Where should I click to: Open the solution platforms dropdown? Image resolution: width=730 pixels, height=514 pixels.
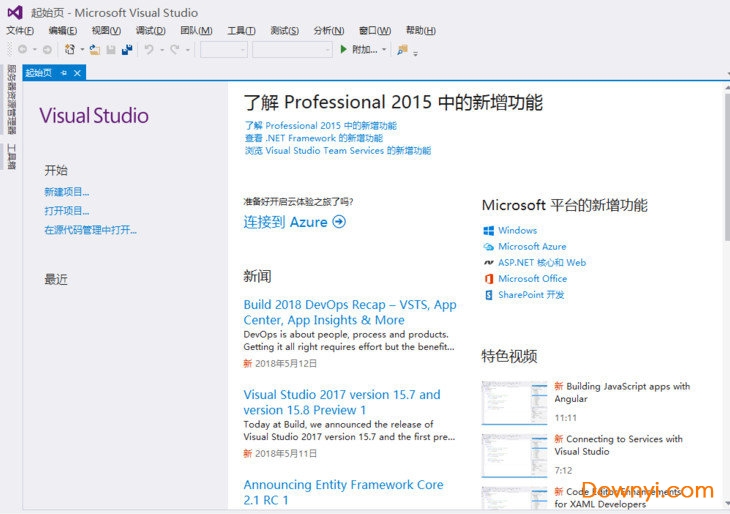coord(291,49)
